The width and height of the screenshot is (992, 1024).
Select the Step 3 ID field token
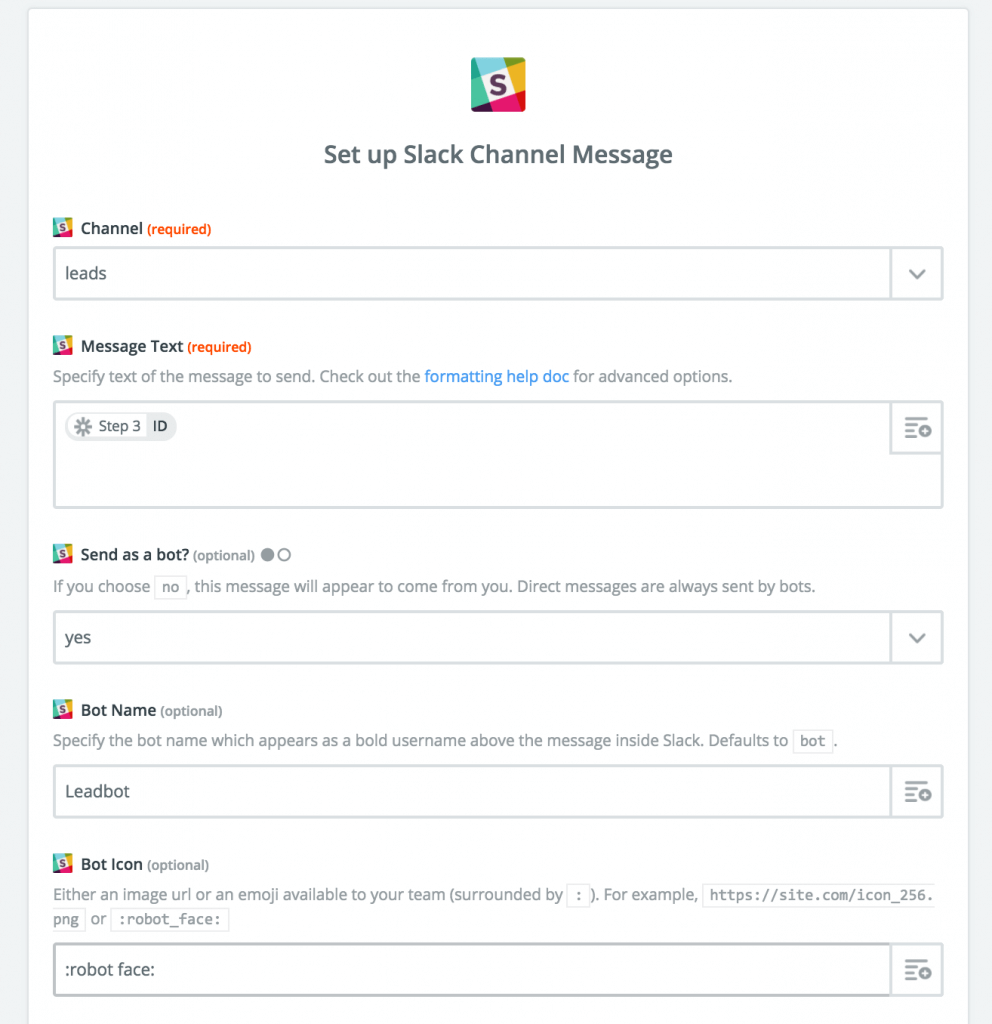pos(120,425)
